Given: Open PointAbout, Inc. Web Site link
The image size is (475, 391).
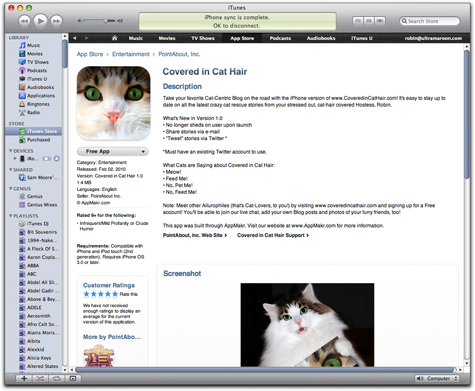Looking at the screenshot, I should click(195, 235).
